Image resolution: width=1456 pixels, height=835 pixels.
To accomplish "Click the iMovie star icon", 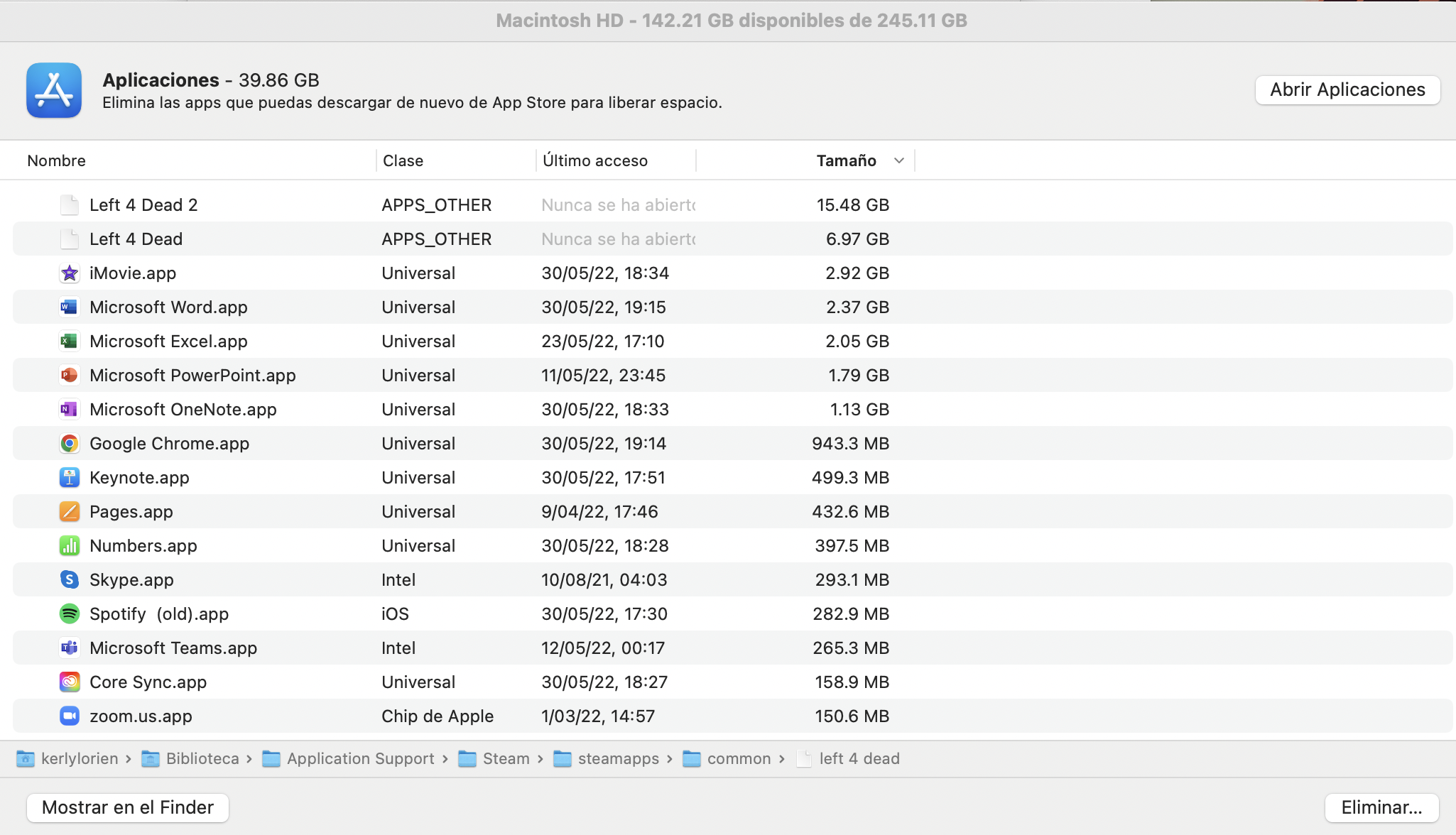I will [x=69, y=273].
